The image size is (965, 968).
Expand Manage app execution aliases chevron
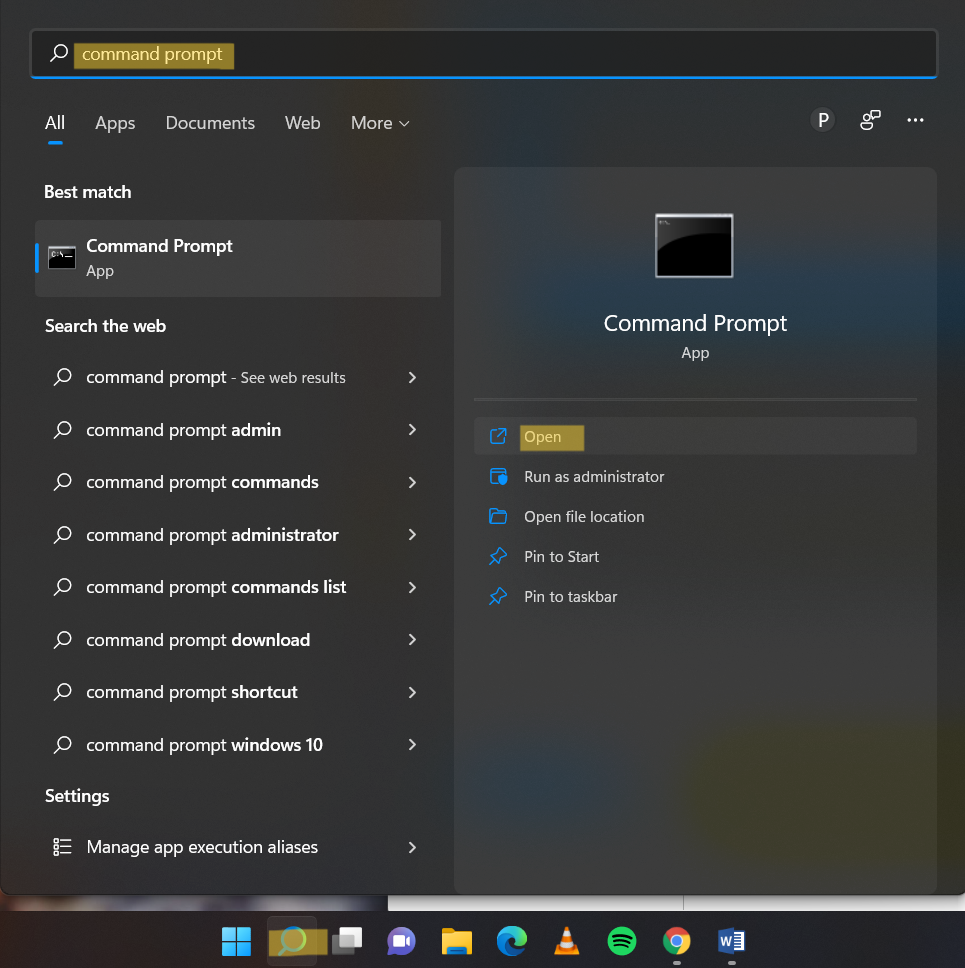tap(412, 847)
